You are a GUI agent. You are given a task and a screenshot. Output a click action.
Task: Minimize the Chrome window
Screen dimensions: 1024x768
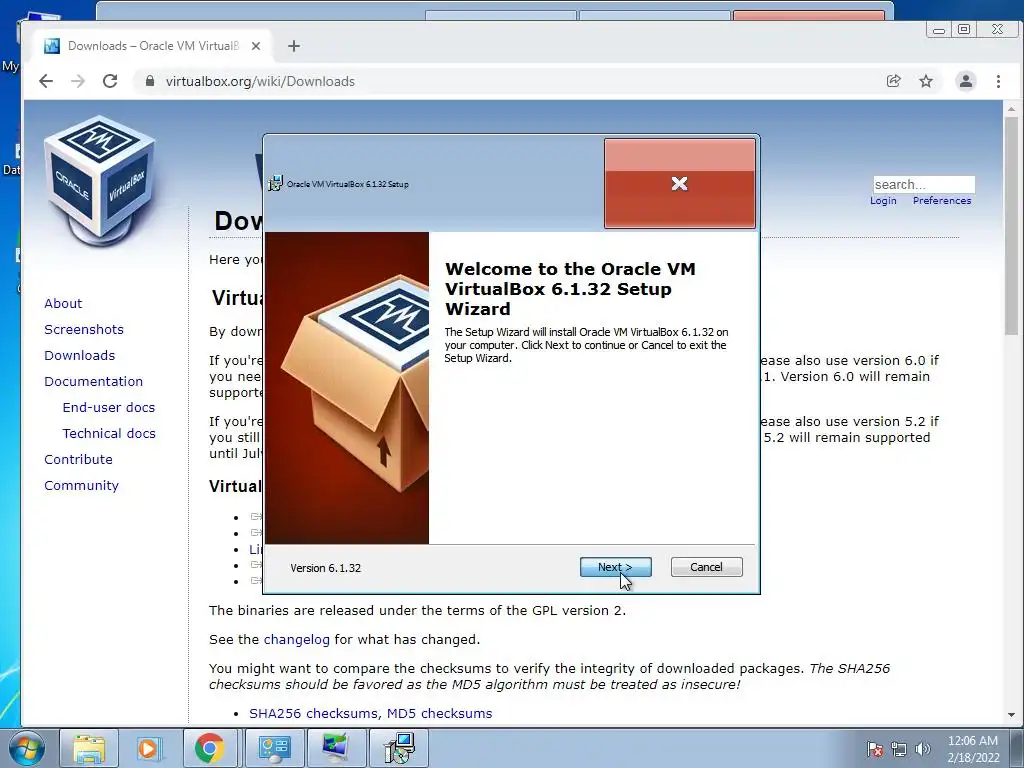(x=939, y=29)
